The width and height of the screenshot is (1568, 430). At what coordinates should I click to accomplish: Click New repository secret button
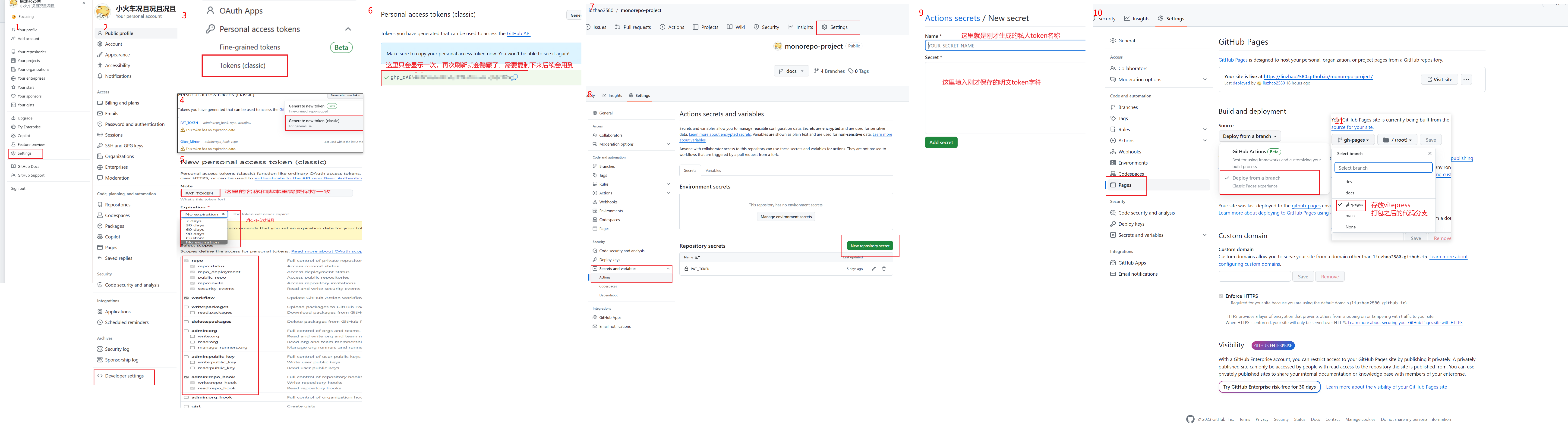pyautogui.click(x=870, y=246)
